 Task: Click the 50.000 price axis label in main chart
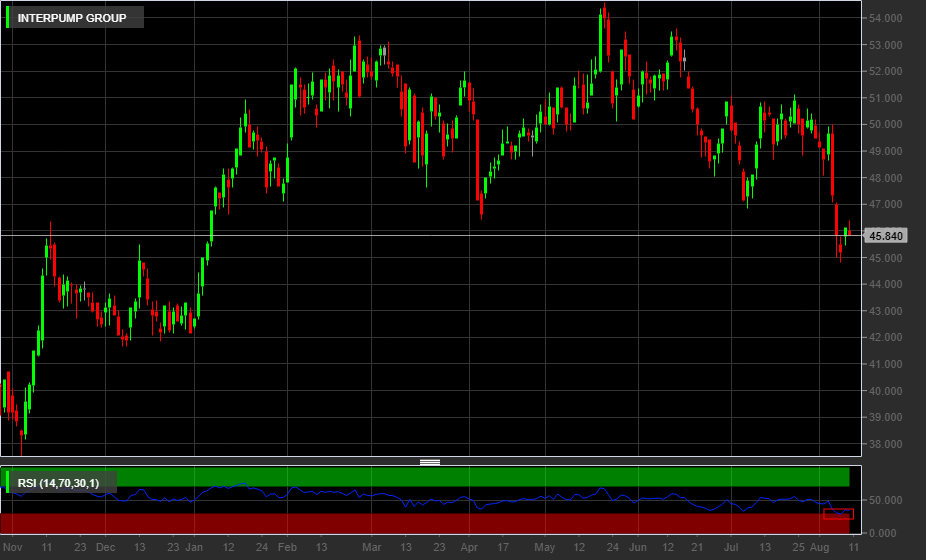pos(885,125)
